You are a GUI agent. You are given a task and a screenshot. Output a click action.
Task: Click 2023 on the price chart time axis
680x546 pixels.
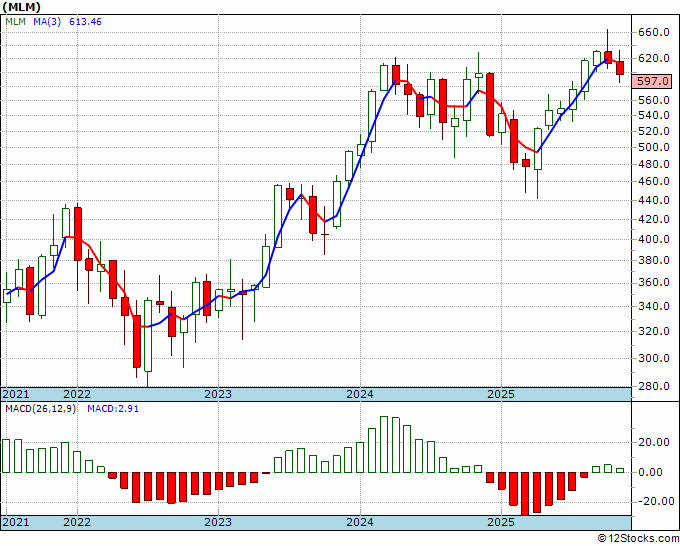217,394
